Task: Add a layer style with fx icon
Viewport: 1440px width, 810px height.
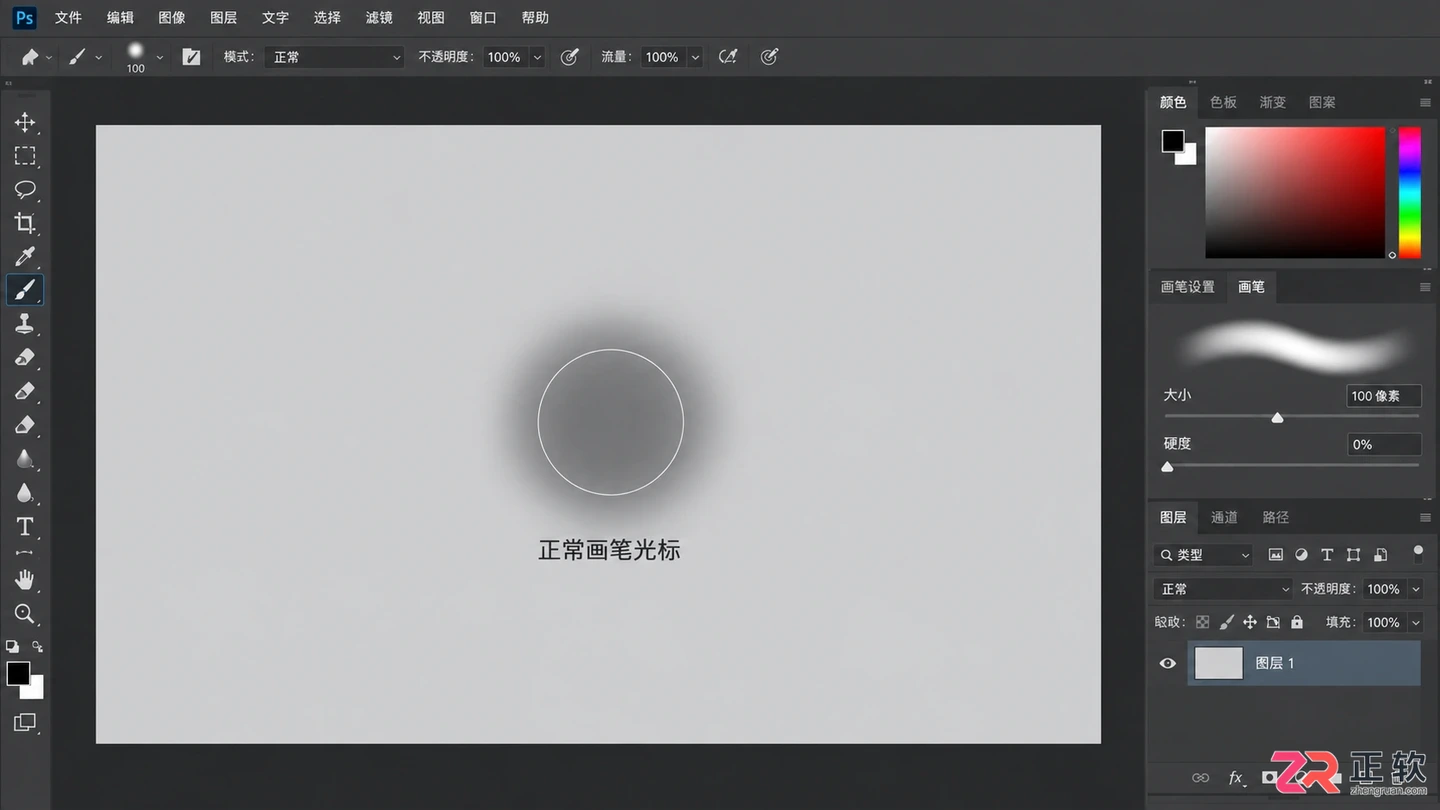Action: [x=1236, y=778]
